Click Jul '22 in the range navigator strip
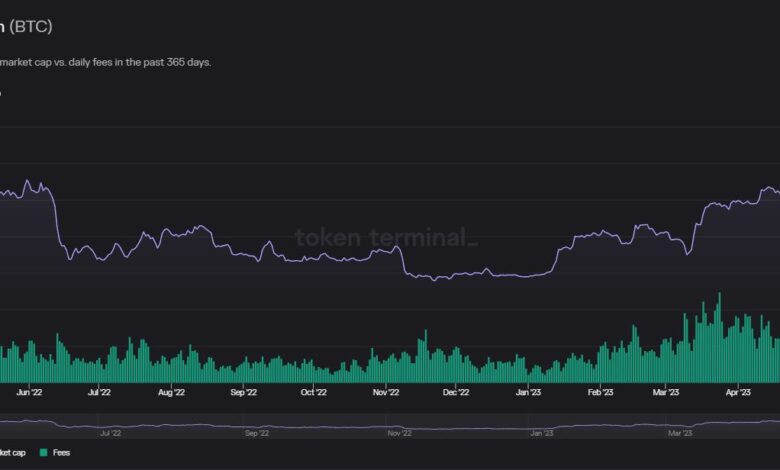This screenshot has width=780, height=470. click(111, 433)
